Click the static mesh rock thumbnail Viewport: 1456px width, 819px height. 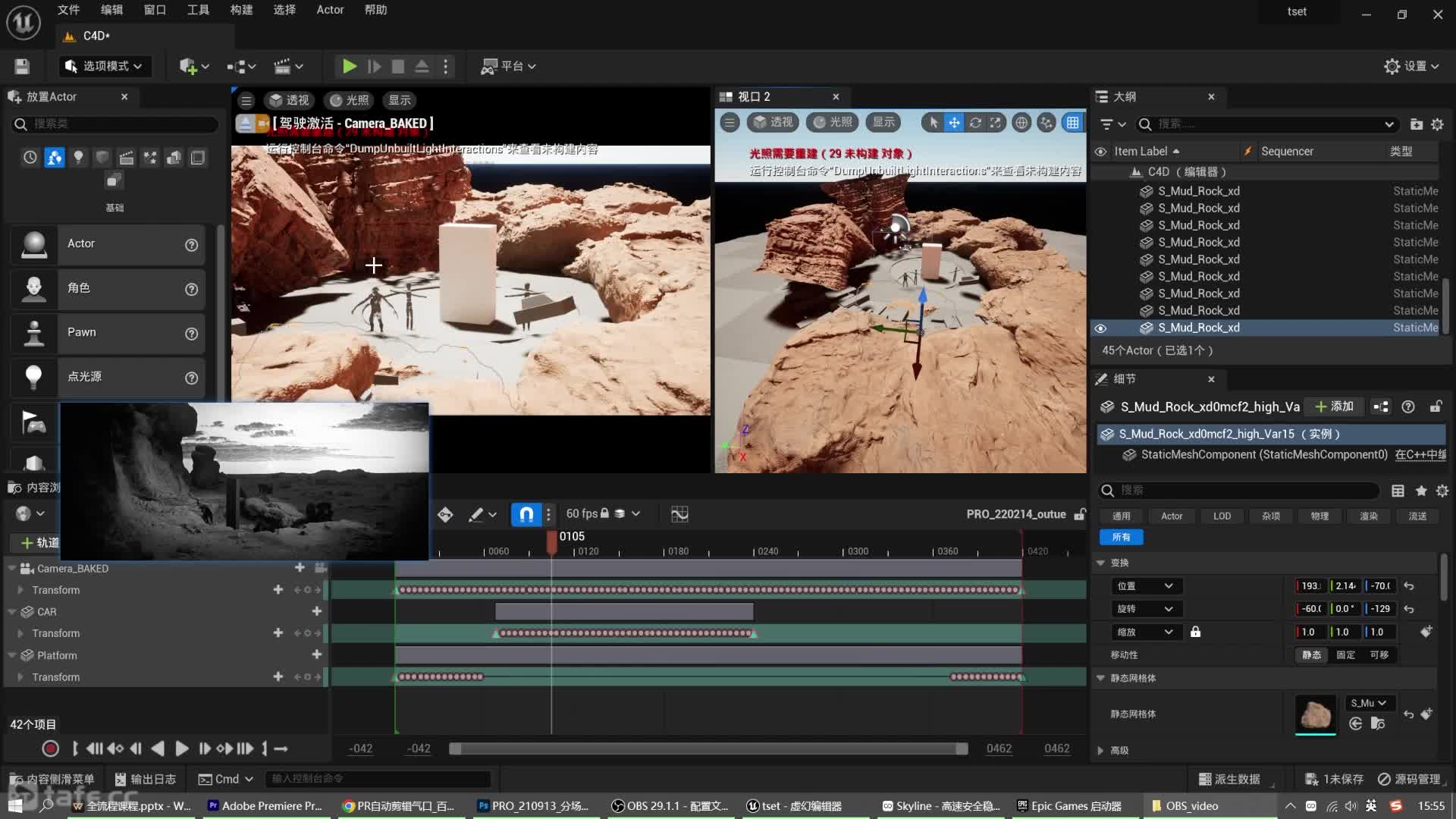[1316, 714]
